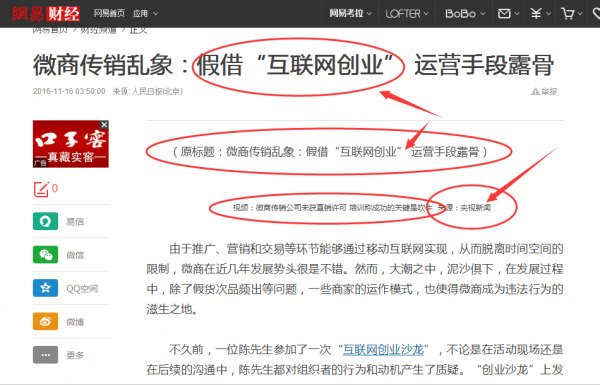Screen dimensions: 600x385
Task: Click the QQ空间 text label
Action: [x=82, y=289]
